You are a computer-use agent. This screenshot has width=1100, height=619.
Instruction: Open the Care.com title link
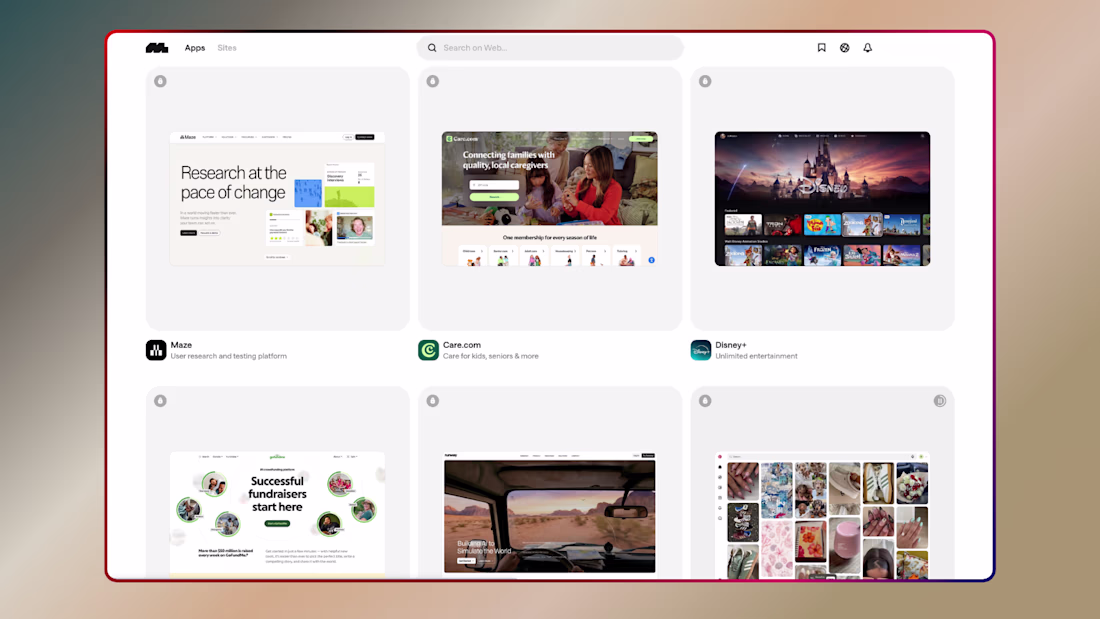pyautogui.click(x=462, y=345)
